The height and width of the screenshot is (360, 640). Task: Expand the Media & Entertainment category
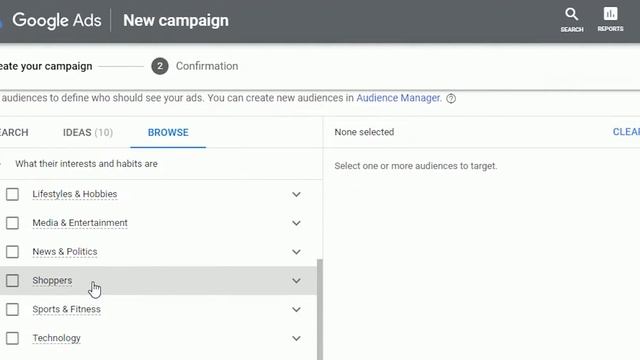click(x=296, y=223)
